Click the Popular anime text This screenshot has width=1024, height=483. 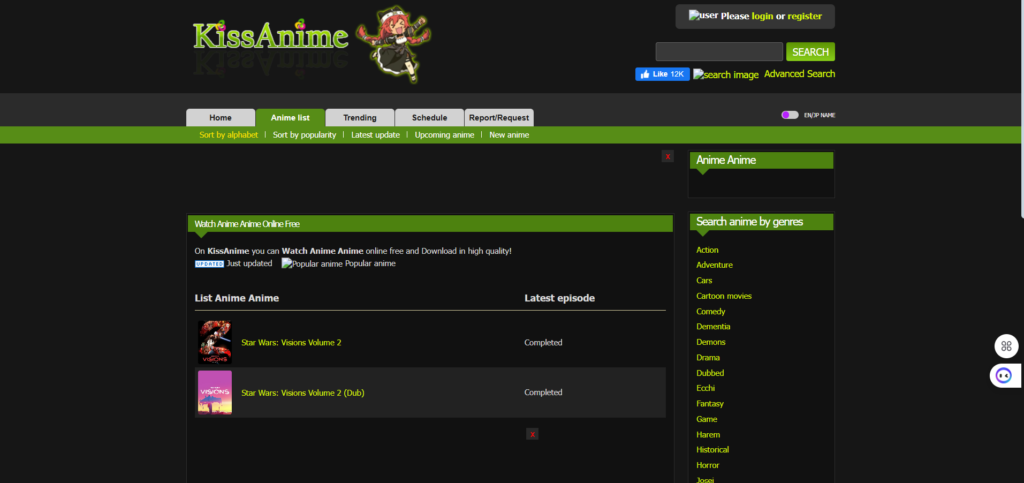pos(370,264)
